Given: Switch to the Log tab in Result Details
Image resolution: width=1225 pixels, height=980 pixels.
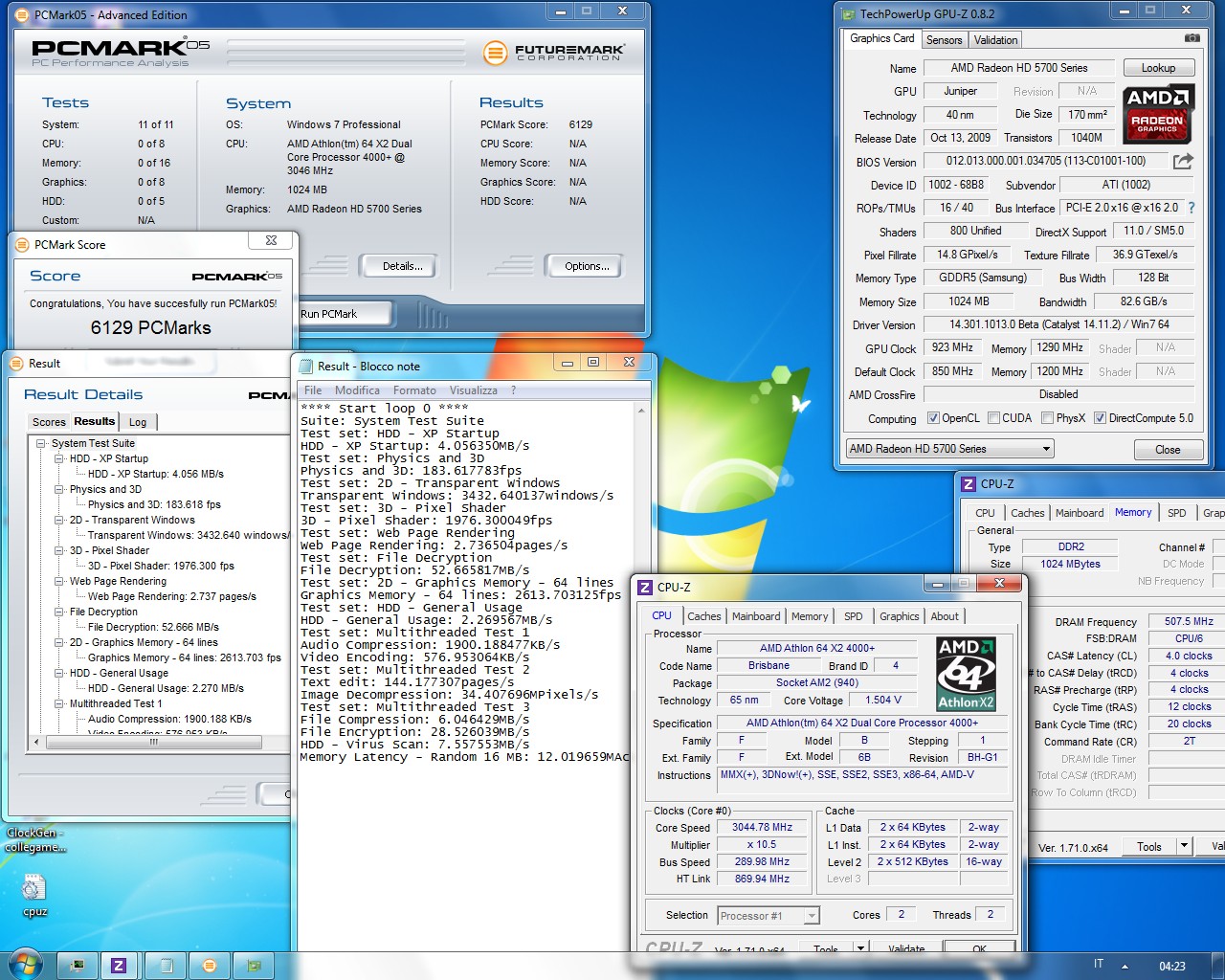Looking at the screenshot, I should point(138,422).
